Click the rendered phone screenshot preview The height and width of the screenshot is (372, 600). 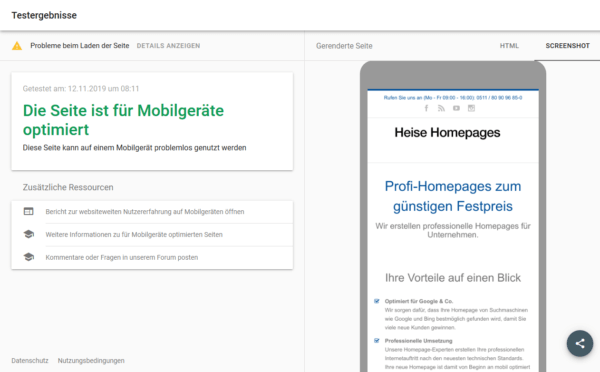[453, 217]
